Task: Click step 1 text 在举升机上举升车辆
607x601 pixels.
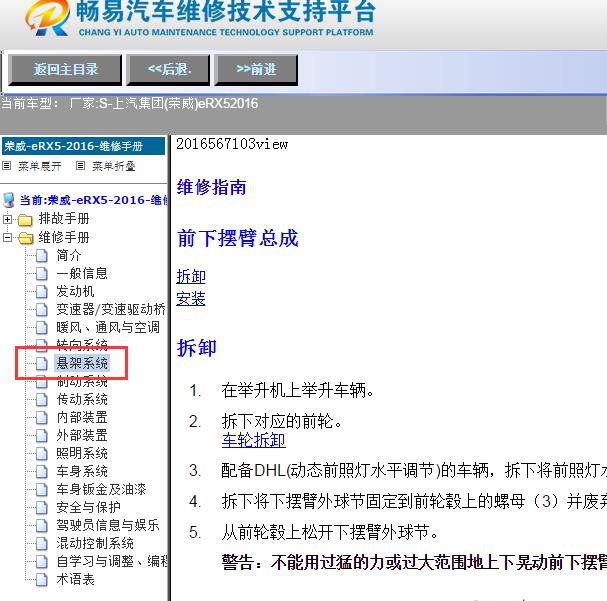Action: coord(297,390)
